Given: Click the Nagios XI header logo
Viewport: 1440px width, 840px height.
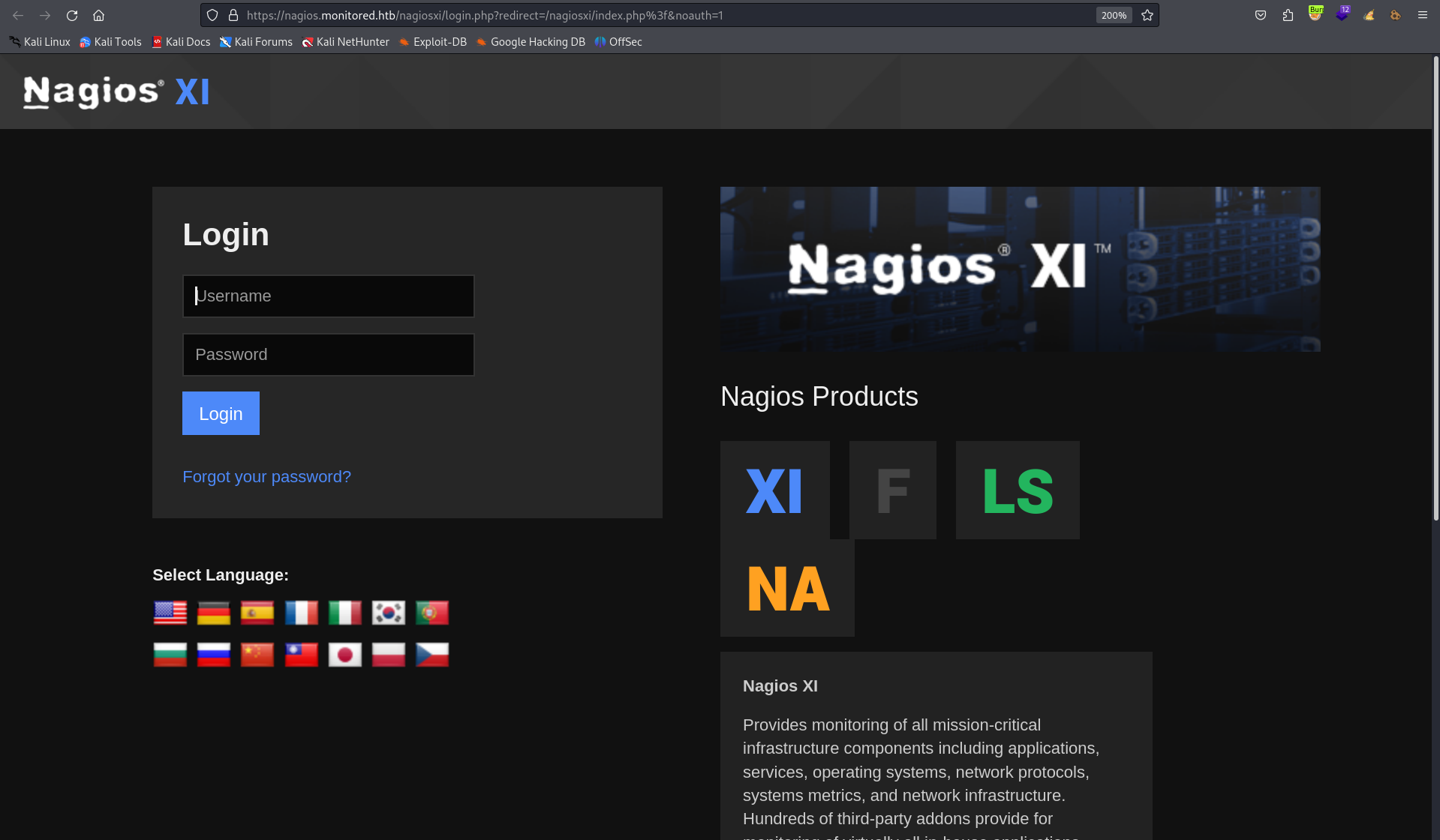Looking at the screenshot, I should click(x=116, y=92).
